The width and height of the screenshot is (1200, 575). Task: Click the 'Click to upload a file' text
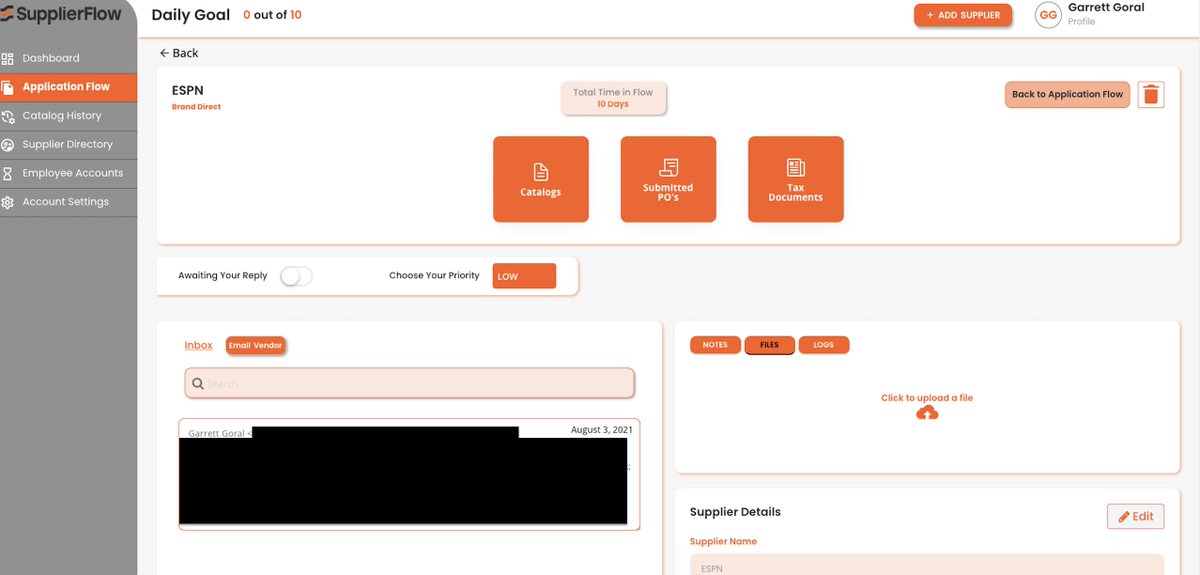click(x=927, y=398)
